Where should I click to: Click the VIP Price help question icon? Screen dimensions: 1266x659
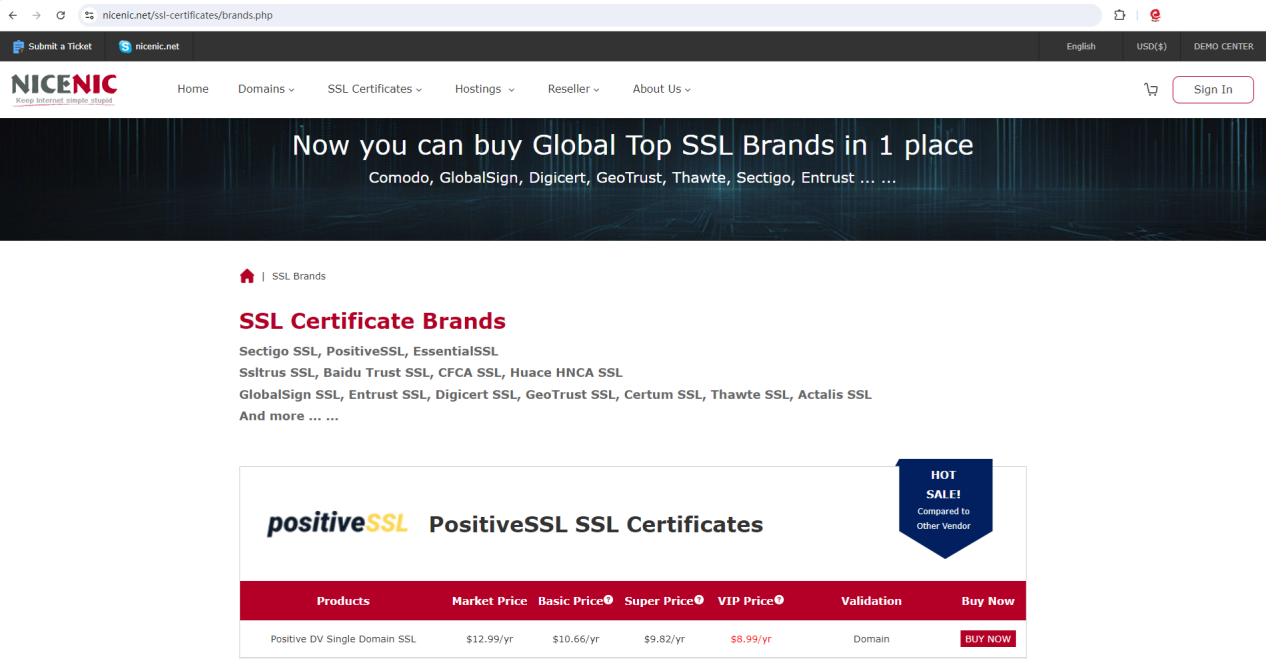click(778, 600)
